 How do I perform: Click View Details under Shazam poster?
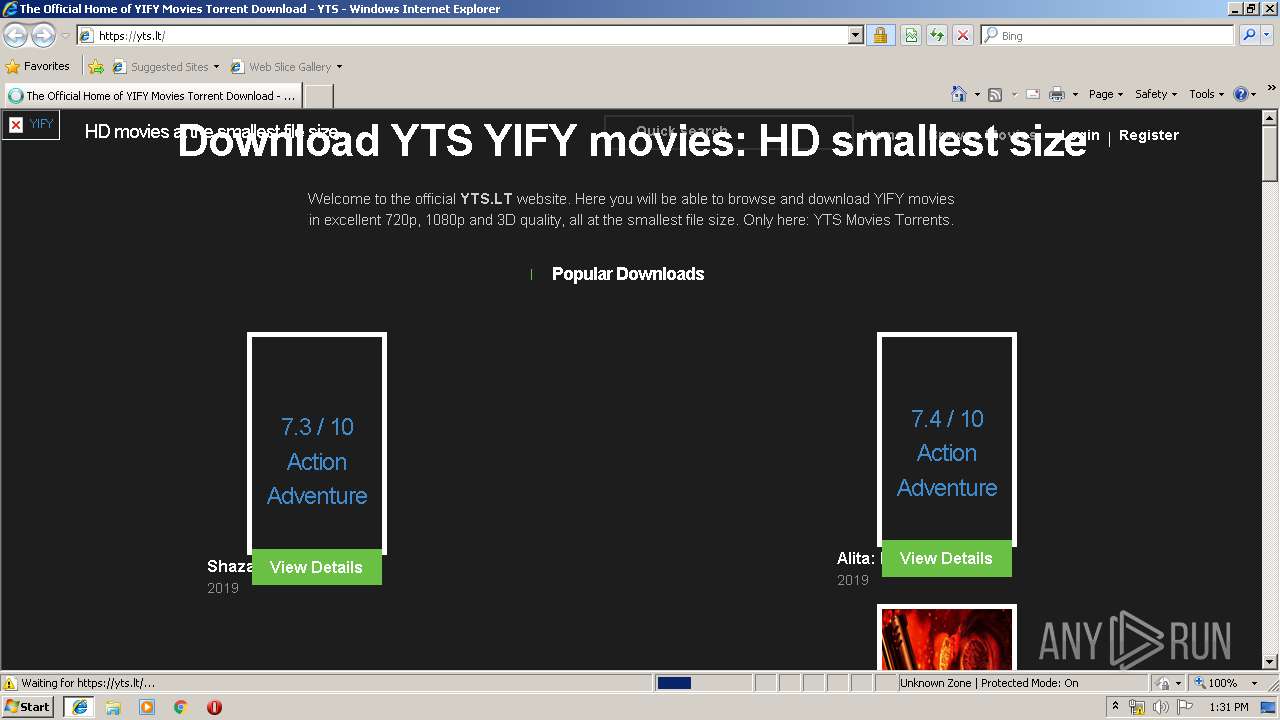point(316,567)
